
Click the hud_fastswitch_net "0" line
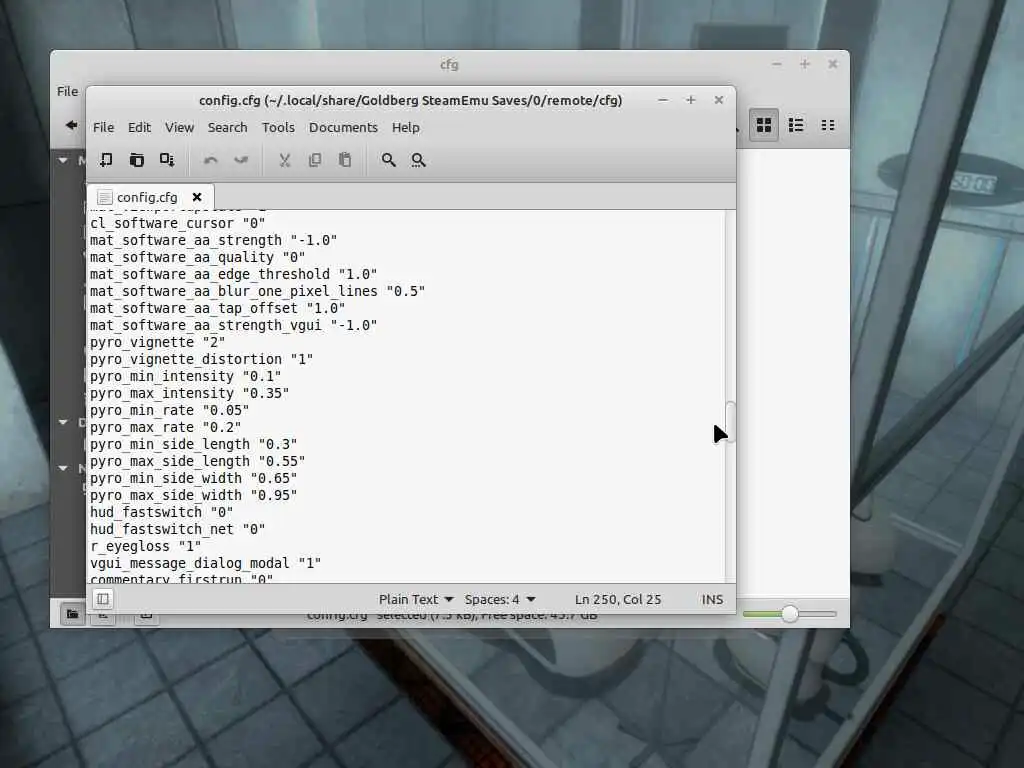tap(177, 529)
